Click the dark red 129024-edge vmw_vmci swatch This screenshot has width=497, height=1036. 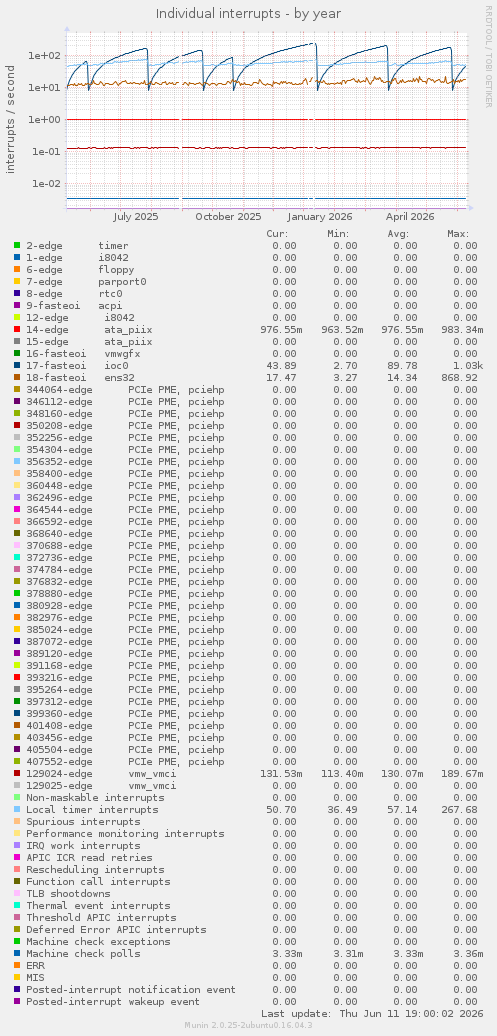pos(17,773)
